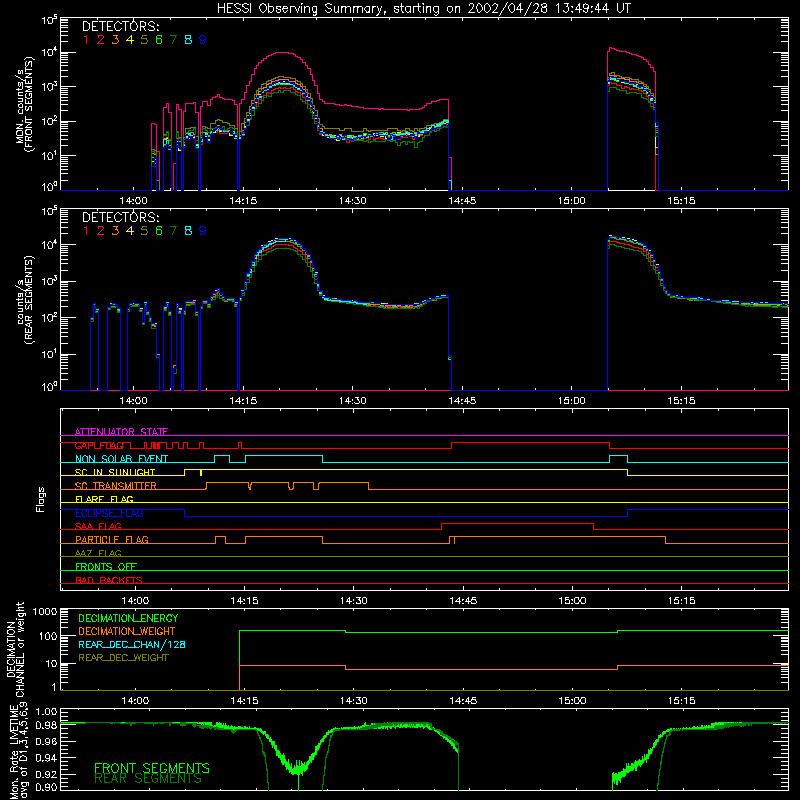Click the 14:45 tick under front segments plot

coord(462,201)
